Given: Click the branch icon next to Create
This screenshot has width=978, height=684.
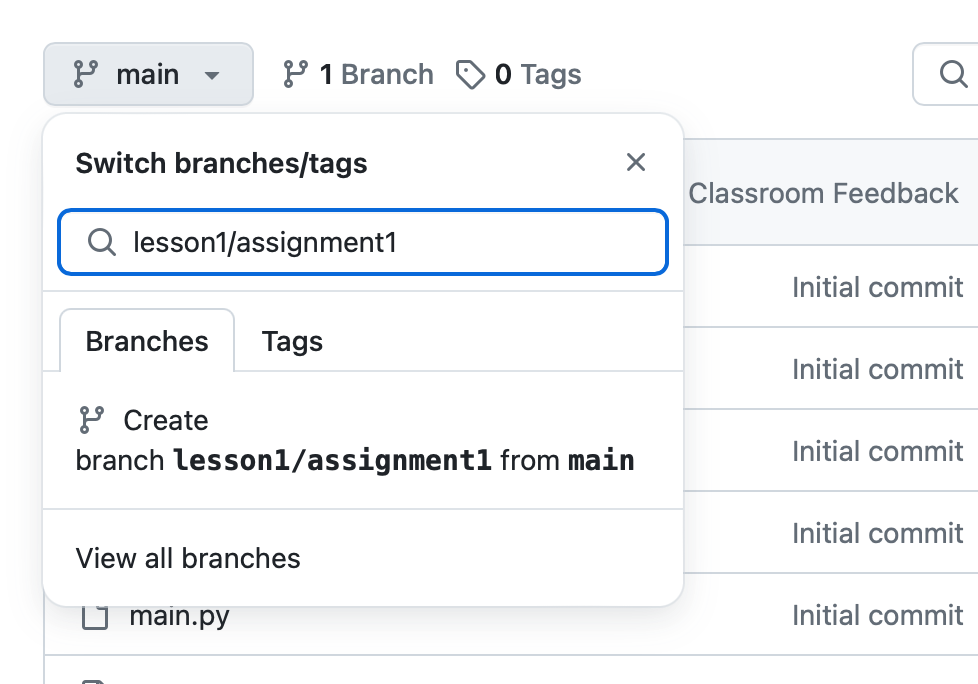Looking at the screenshot, I should point(91,420).
